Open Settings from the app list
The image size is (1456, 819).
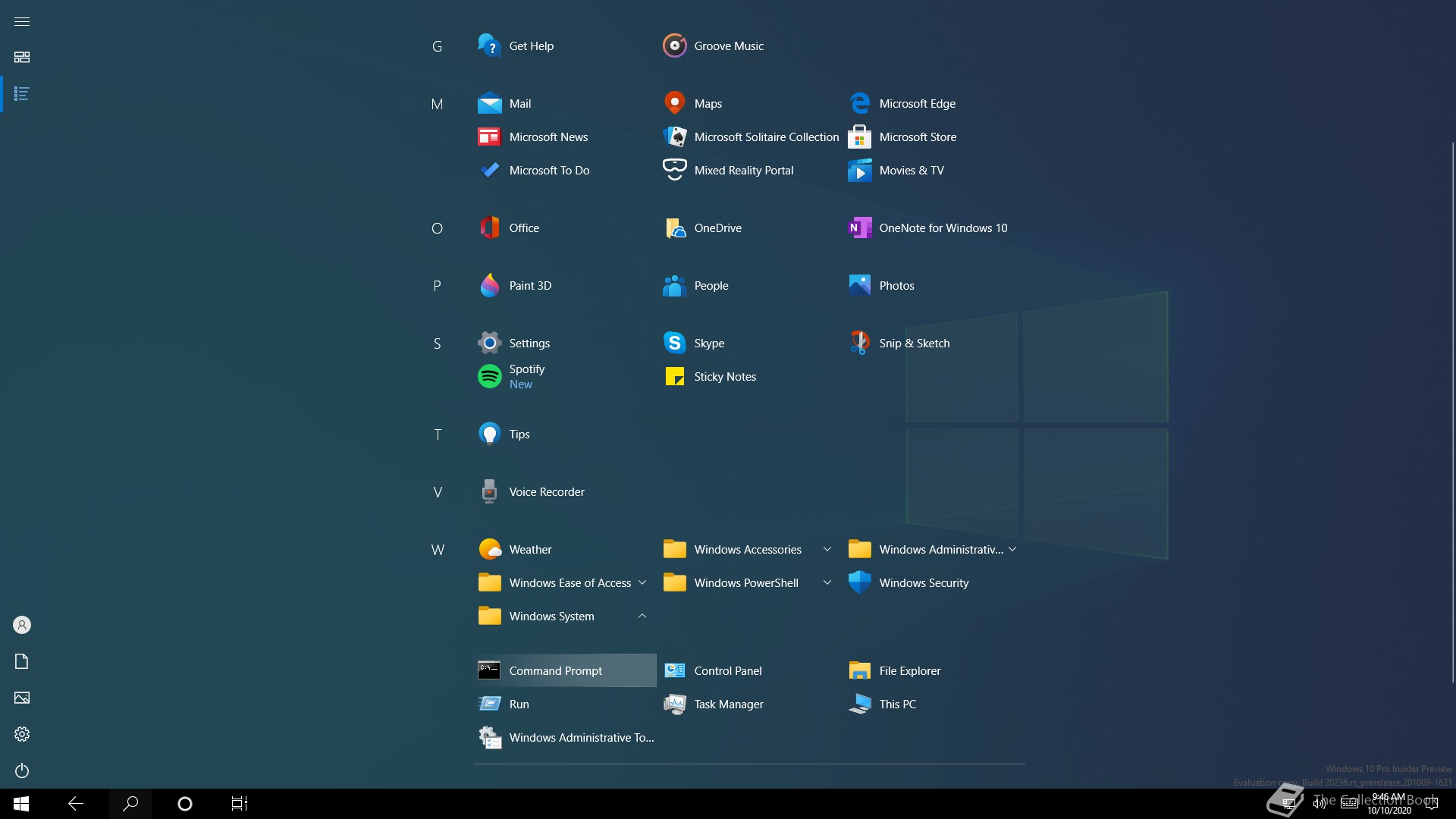pos(564,344)
